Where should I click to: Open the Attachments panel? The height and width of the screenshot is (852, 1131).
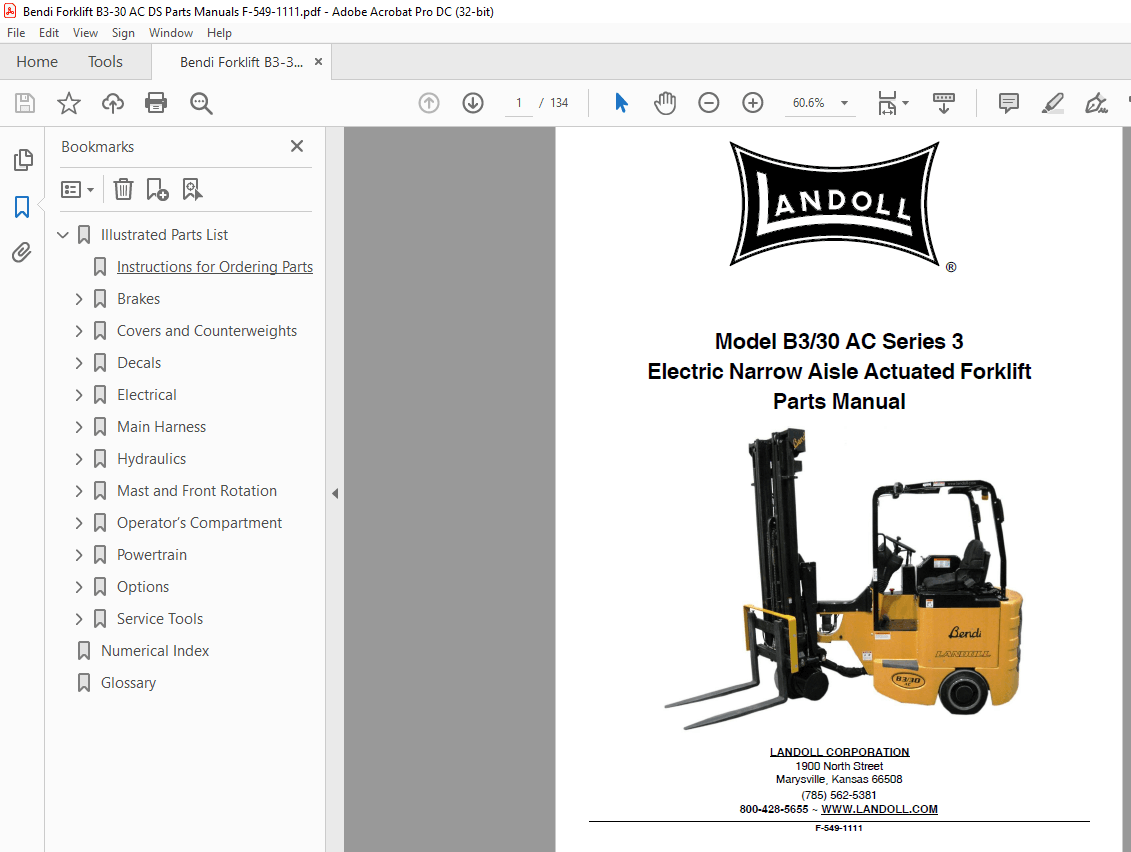coord(22,252)
